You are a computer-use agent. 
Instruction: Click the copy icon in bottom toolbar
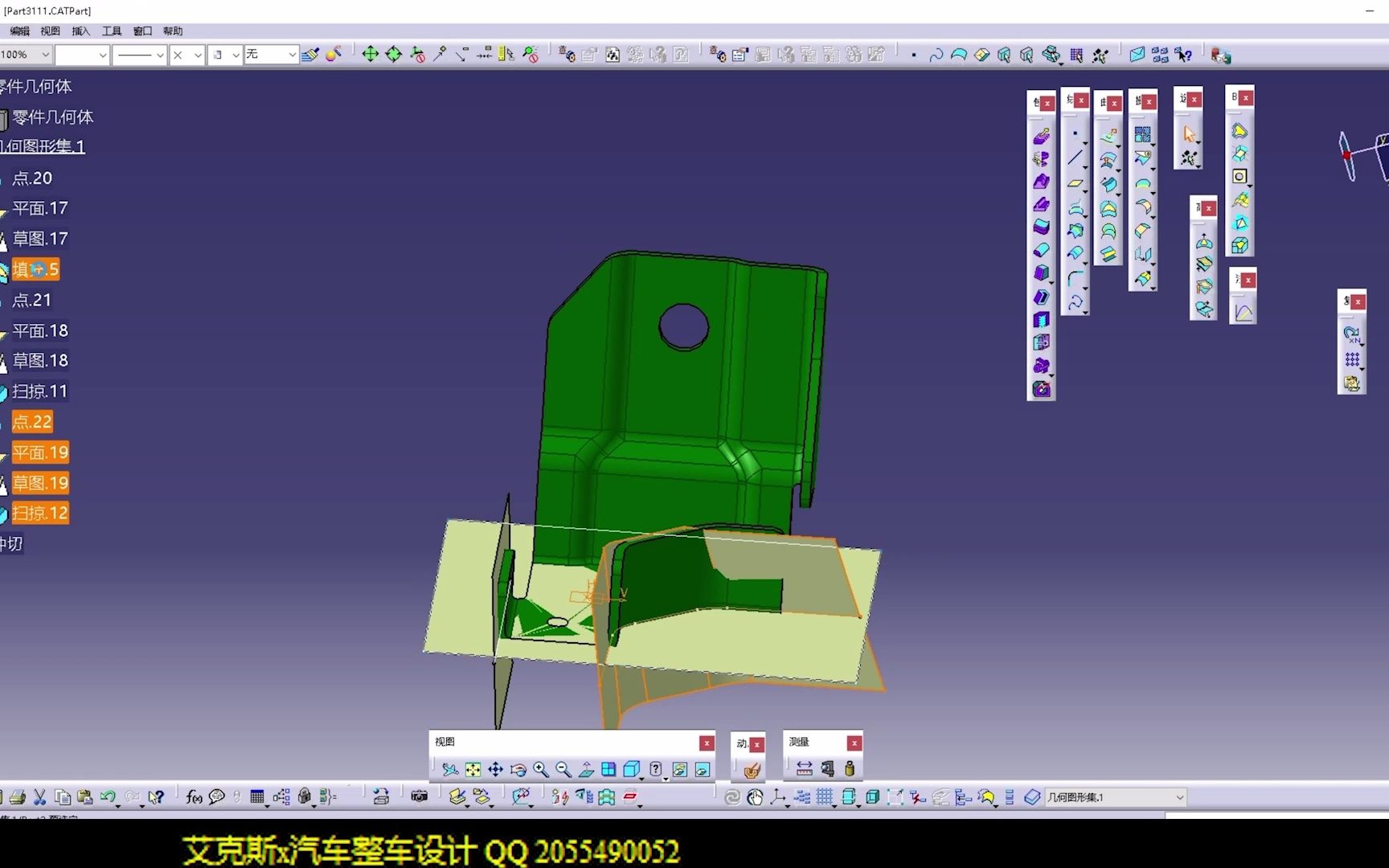[62, 797]
